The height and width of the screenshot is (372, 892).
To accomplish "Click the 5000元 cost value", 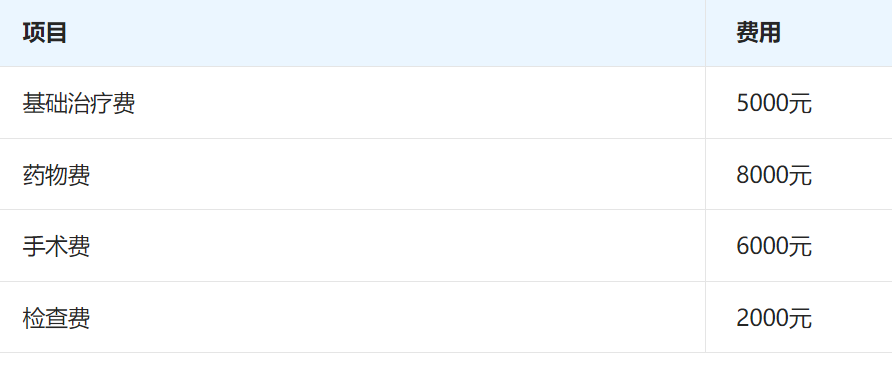I will point(774,104).
